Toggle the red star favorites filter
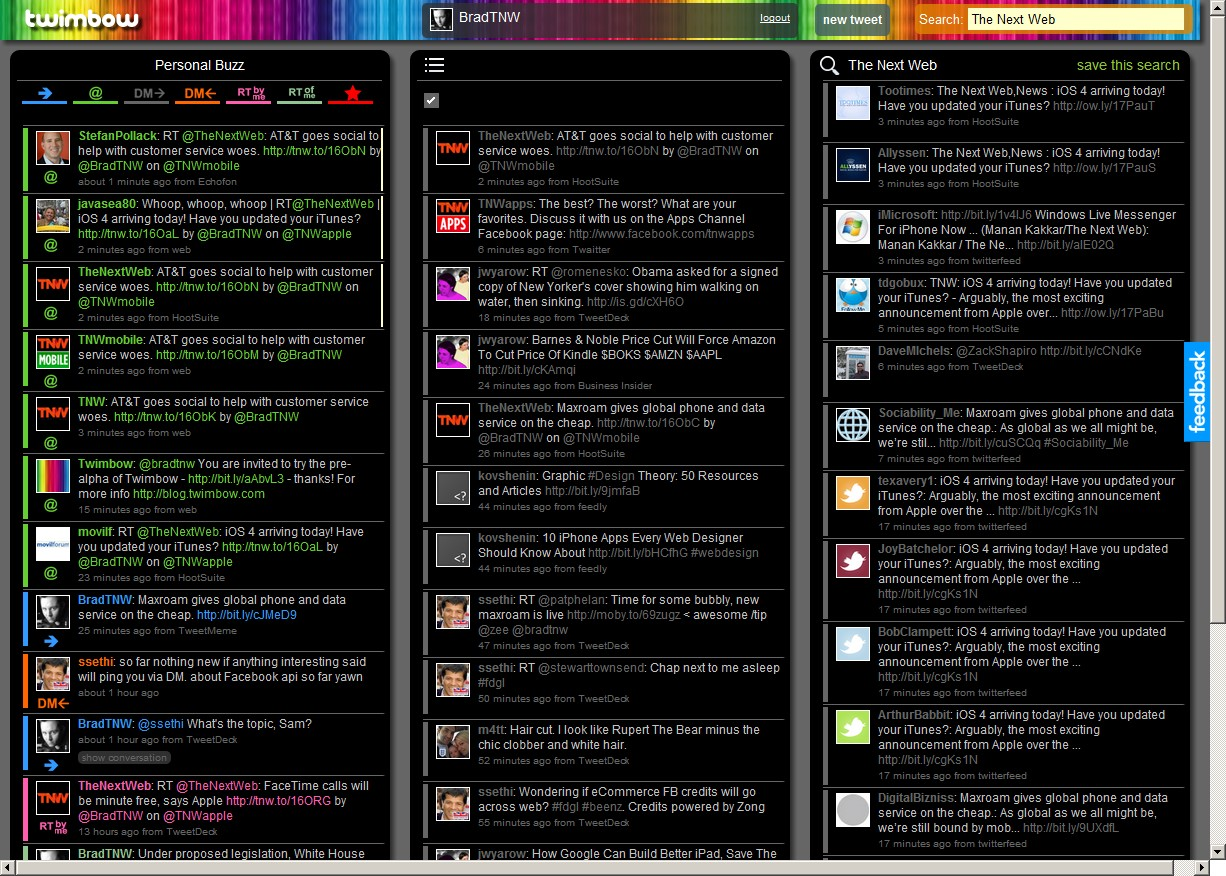The image size is (1226, 876). coord(351,94)
